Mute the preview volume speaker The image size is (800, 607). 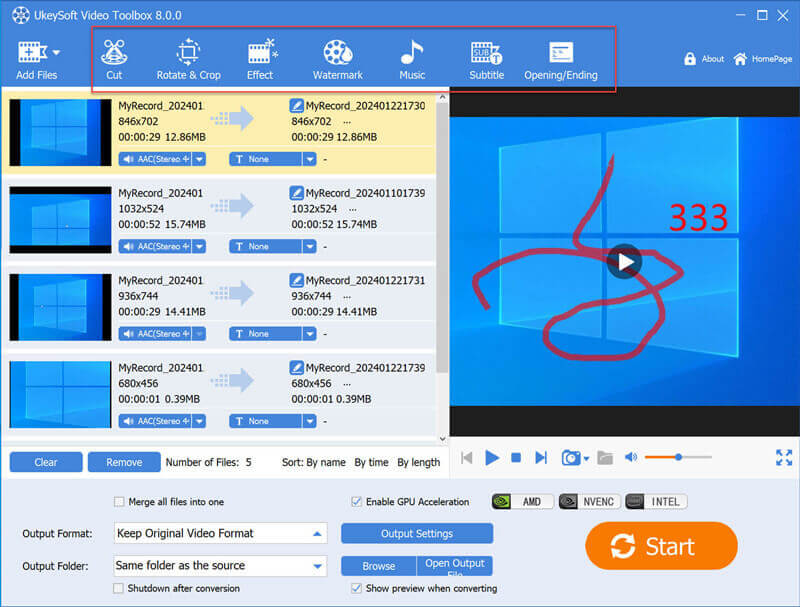(631, 457)
